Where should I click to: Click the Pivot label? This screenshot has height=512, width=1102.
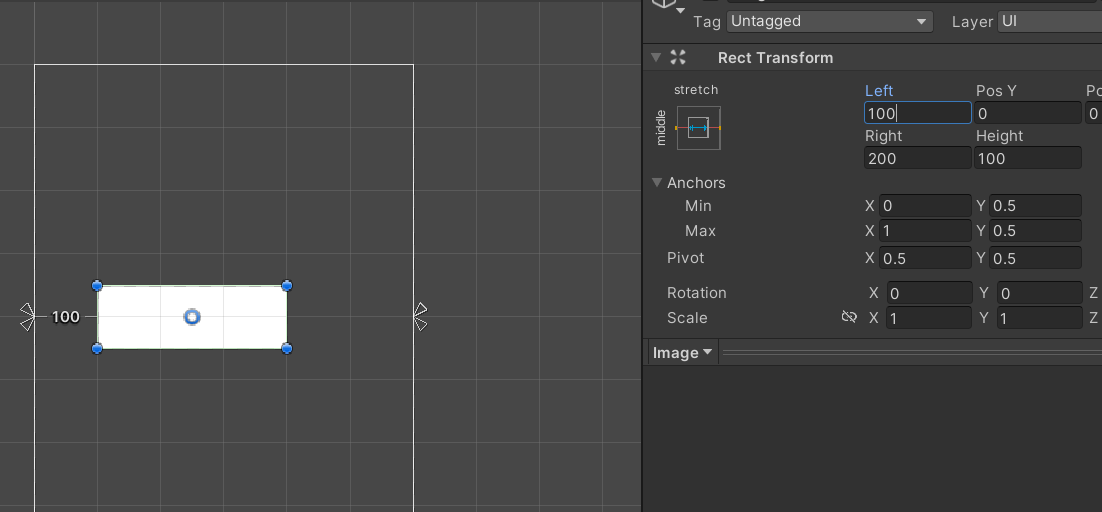click(x=685, y=258)
